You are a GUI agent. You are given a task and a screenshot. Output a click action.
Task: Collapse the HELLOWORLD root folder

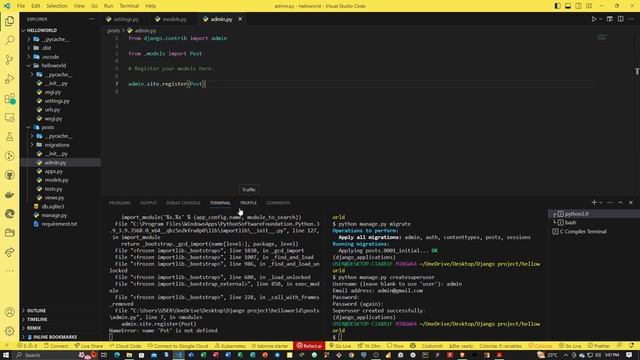[24, 31]
